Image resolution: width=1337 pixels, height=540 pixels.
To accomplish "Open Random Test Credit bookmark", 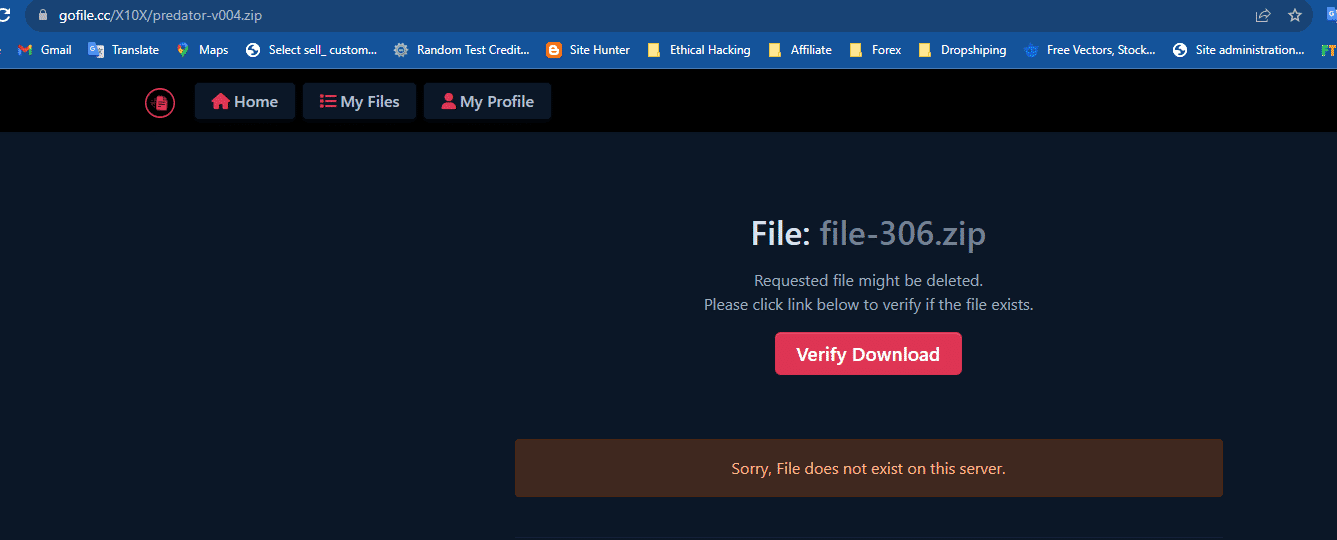I will pos(462,50).
